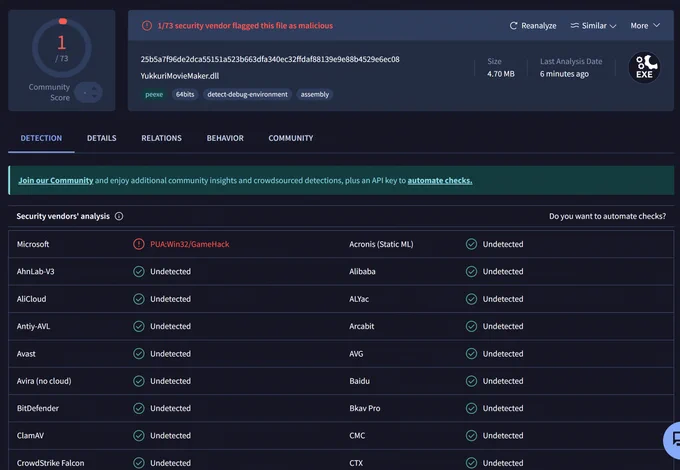Click 'Do you want to automate checks?' text
The image size is (680, 470).
(x=607, y=216)
